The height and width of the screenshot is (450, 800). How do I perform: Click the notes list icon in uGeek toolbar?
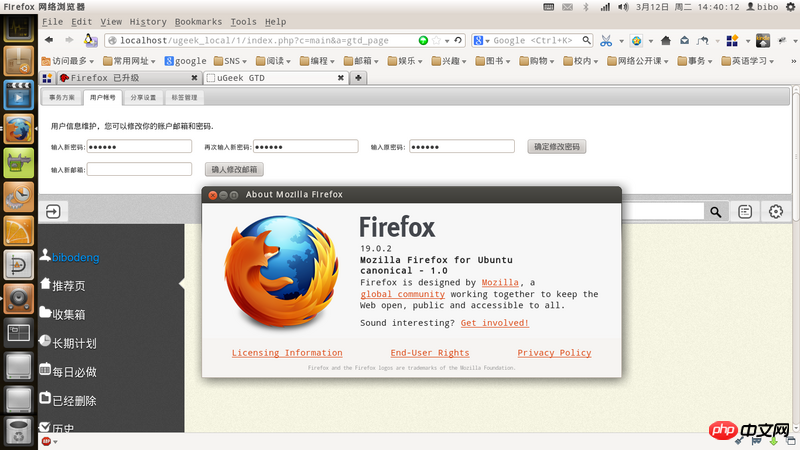745,211
